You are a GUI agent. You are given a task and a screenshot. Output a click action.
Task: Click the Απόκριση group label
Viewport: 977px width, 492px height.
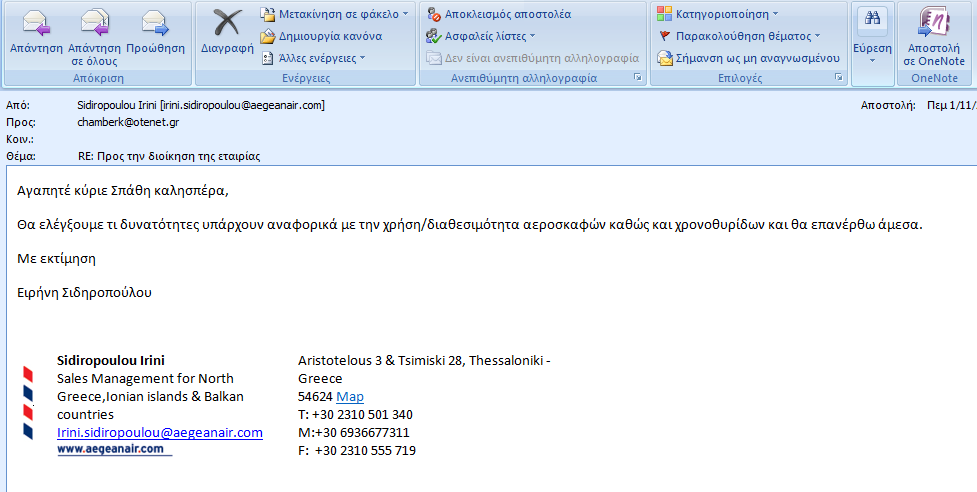point(98,78)
